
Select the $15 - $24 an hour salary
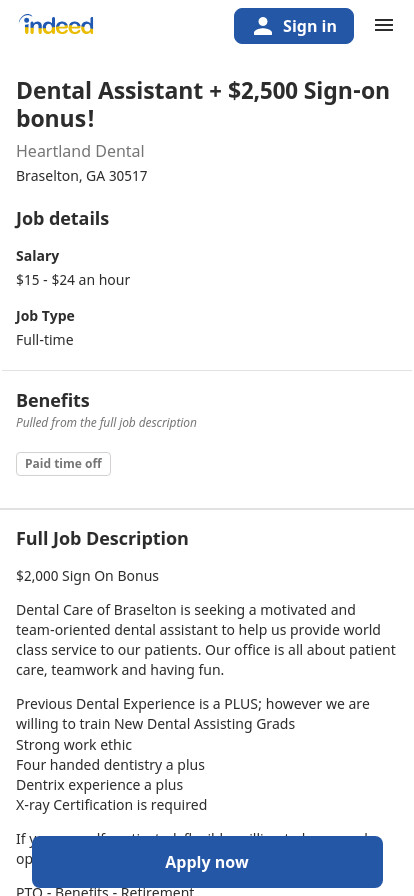pos(73,280)
